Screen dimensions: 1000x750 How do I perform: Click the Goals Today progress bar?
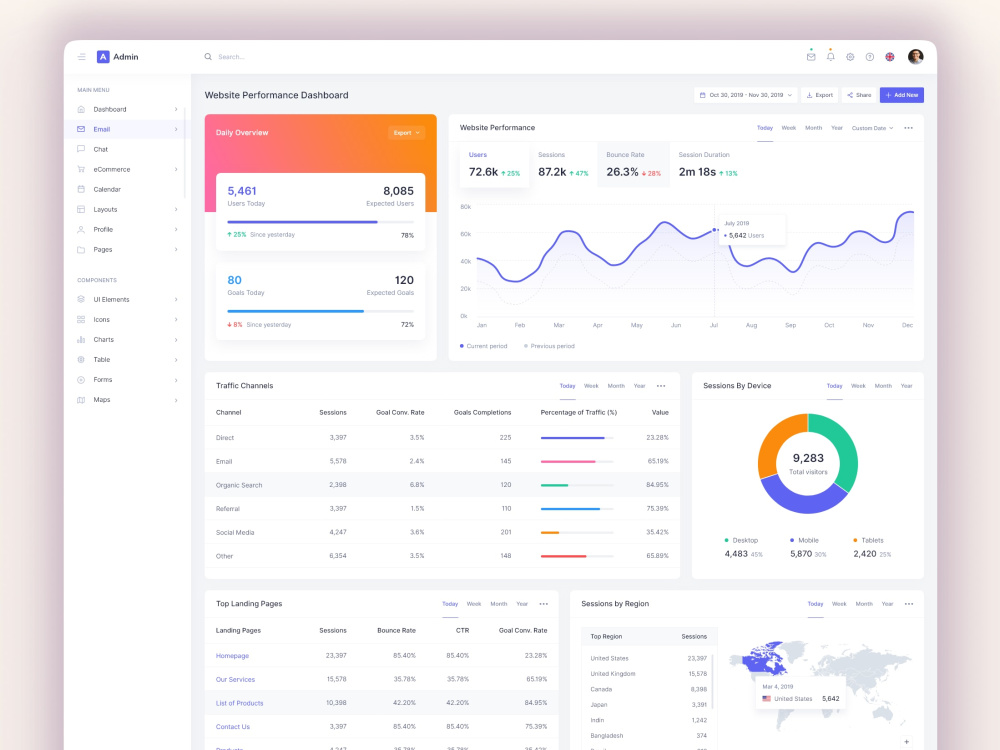pos(321,311)
